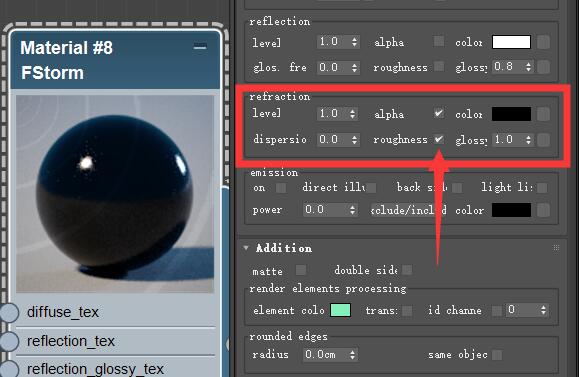Viewport: 579px width, 377px height.
Task: Pick the green element color swatch
Action: 340,310
